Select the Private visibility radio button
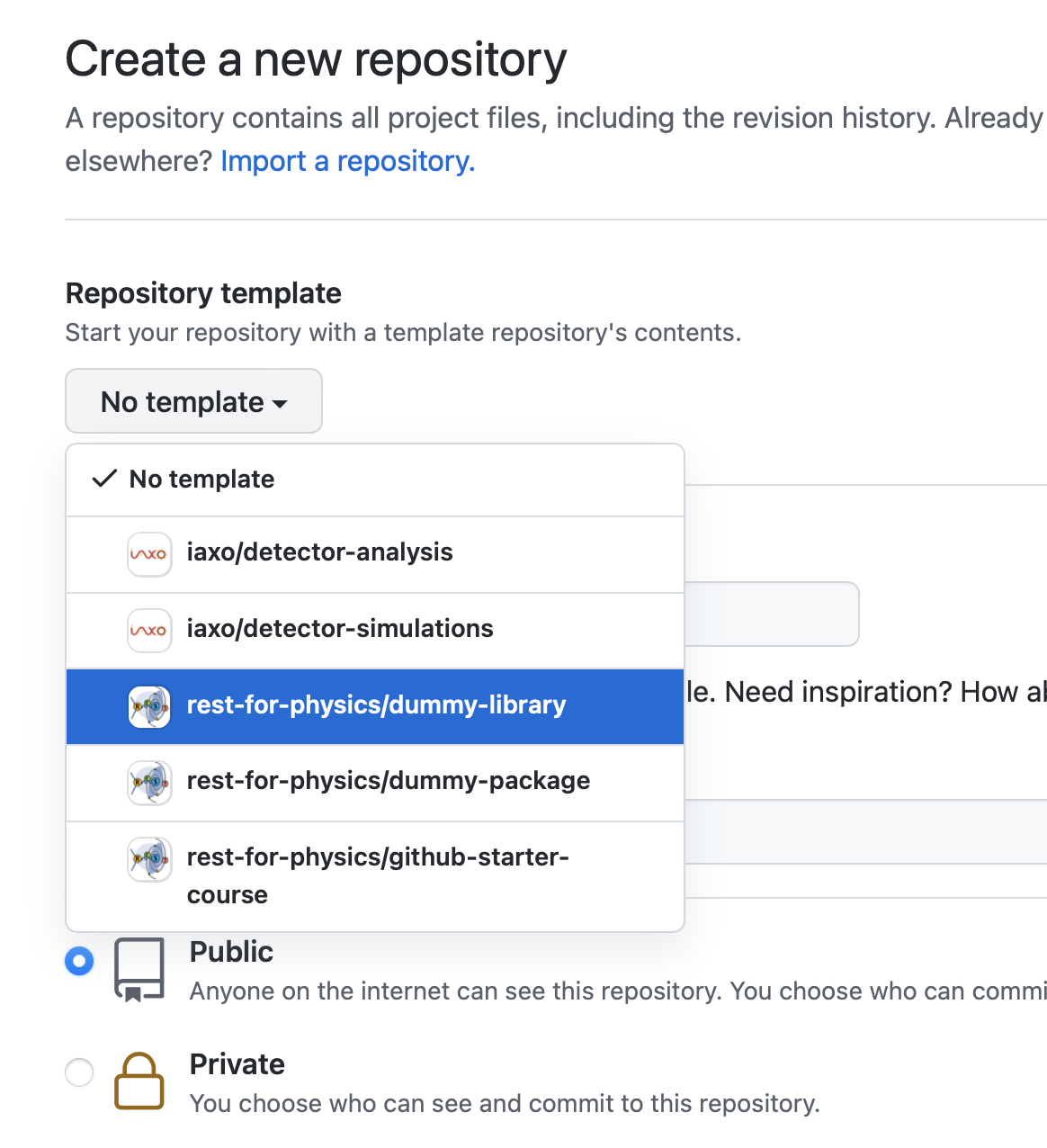 pyautogui.click(x=79, y=1072)
